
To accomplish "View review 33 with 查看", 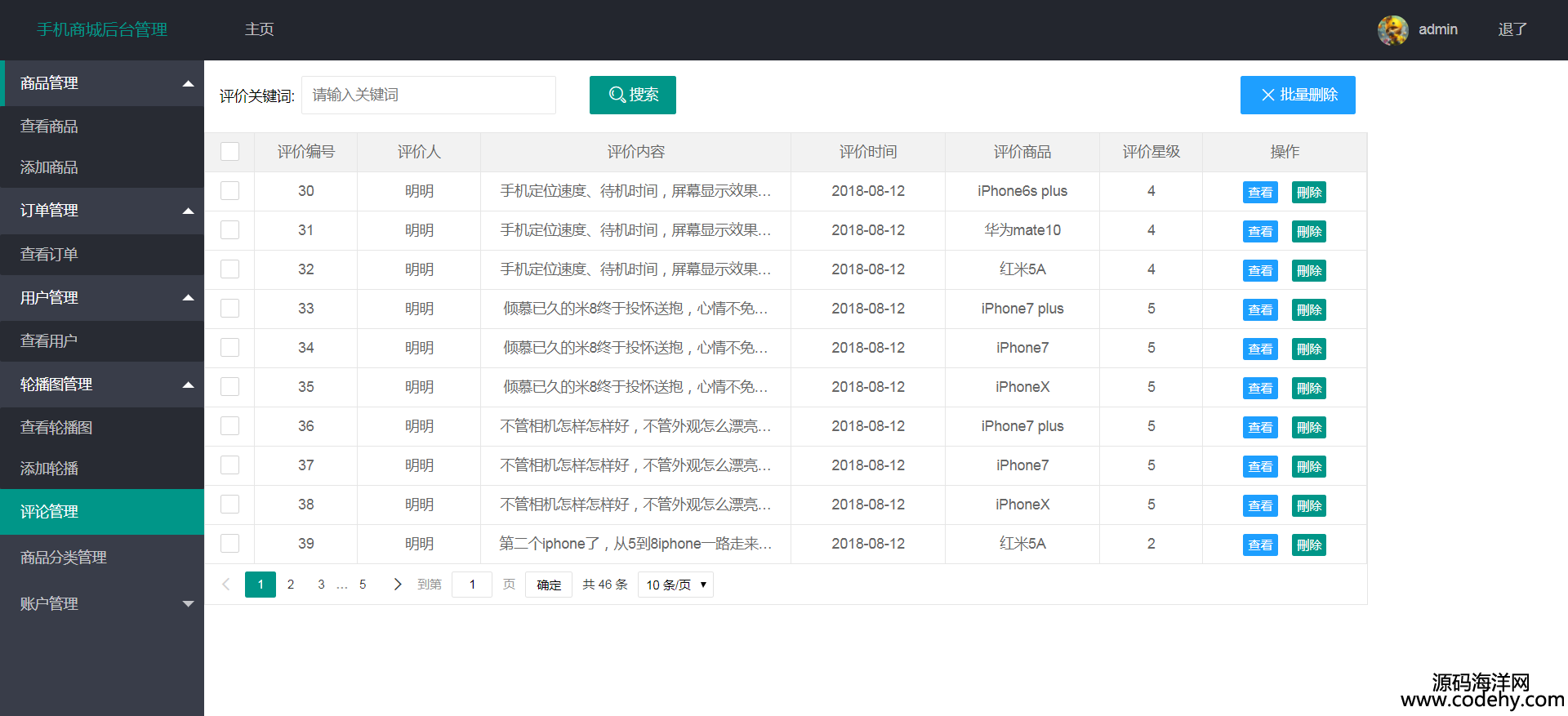I will click(1260, 309).
